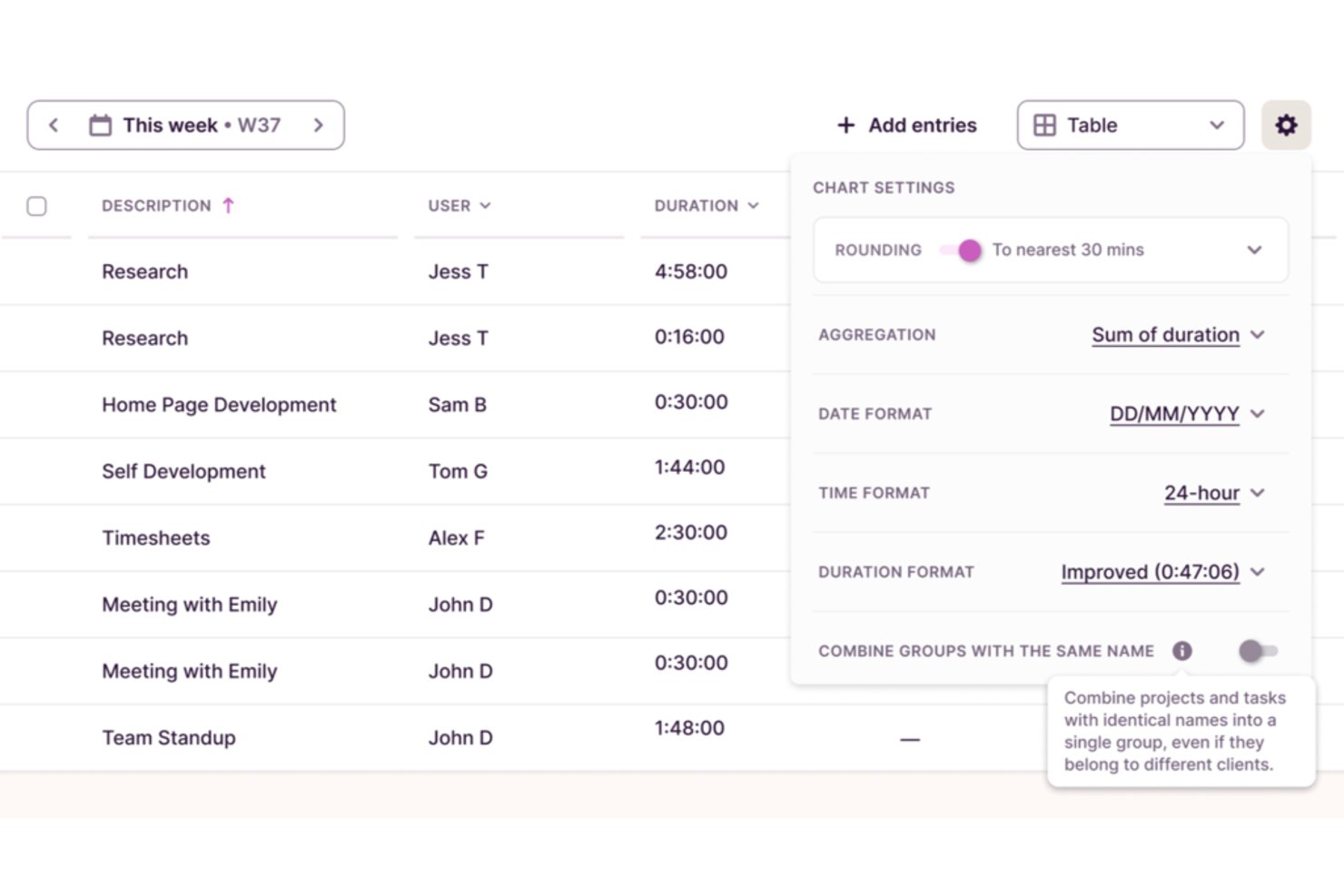Open calendar icon in week picker
Image resolution: width=1344 pixels, height=896 pixels.
coord(100,125)
